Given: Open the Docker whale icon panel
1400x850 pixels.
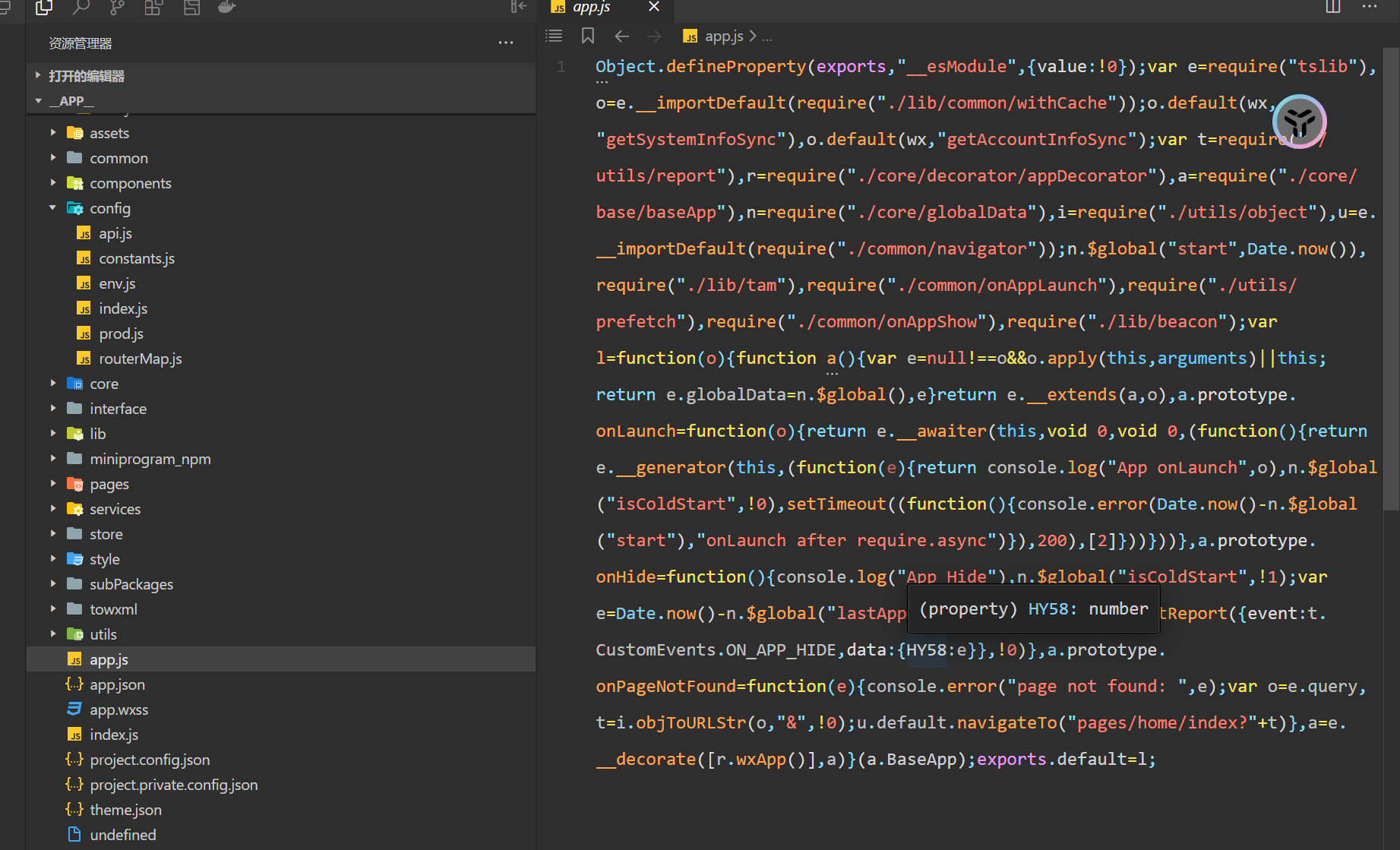Looking at the screenshot, I should pos(226,8).
